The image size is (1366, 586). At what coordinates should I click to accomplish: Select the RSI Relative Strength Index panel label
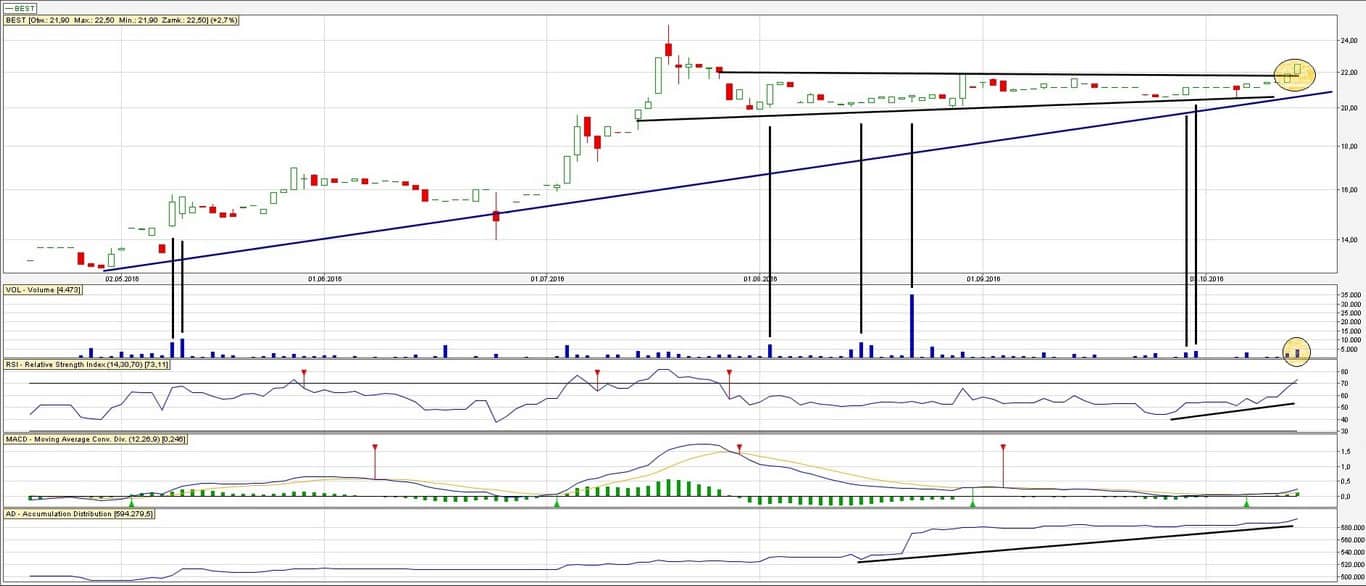click(88, 364)
